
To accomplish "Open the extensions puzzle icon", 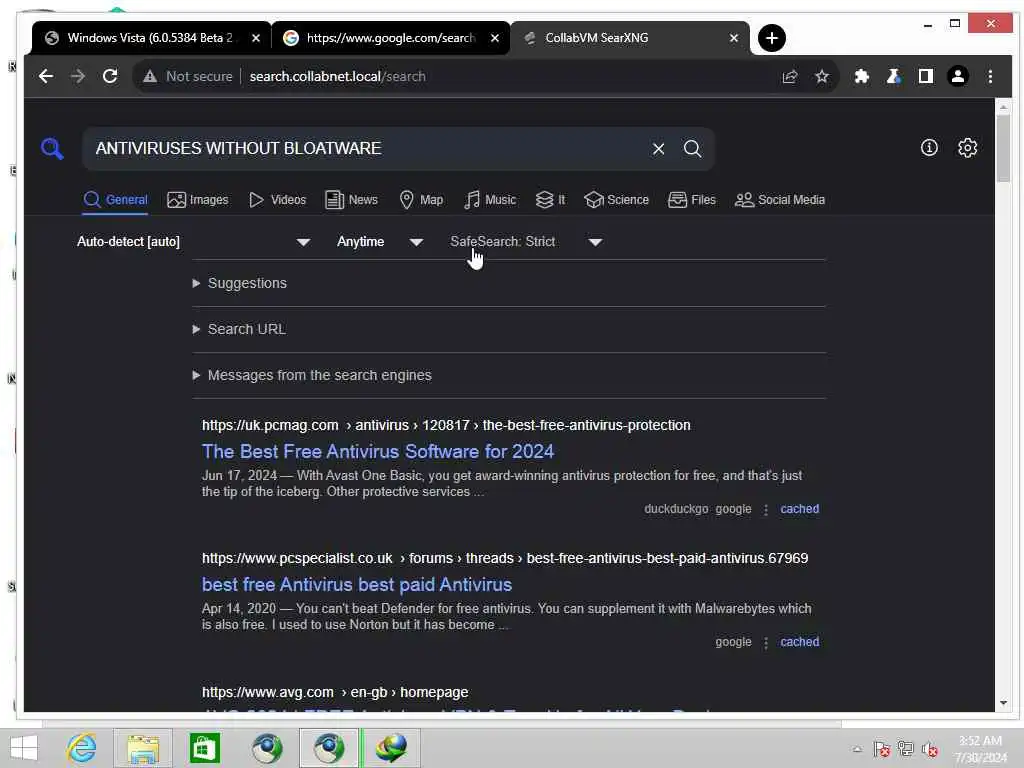I will coord(861,76).
